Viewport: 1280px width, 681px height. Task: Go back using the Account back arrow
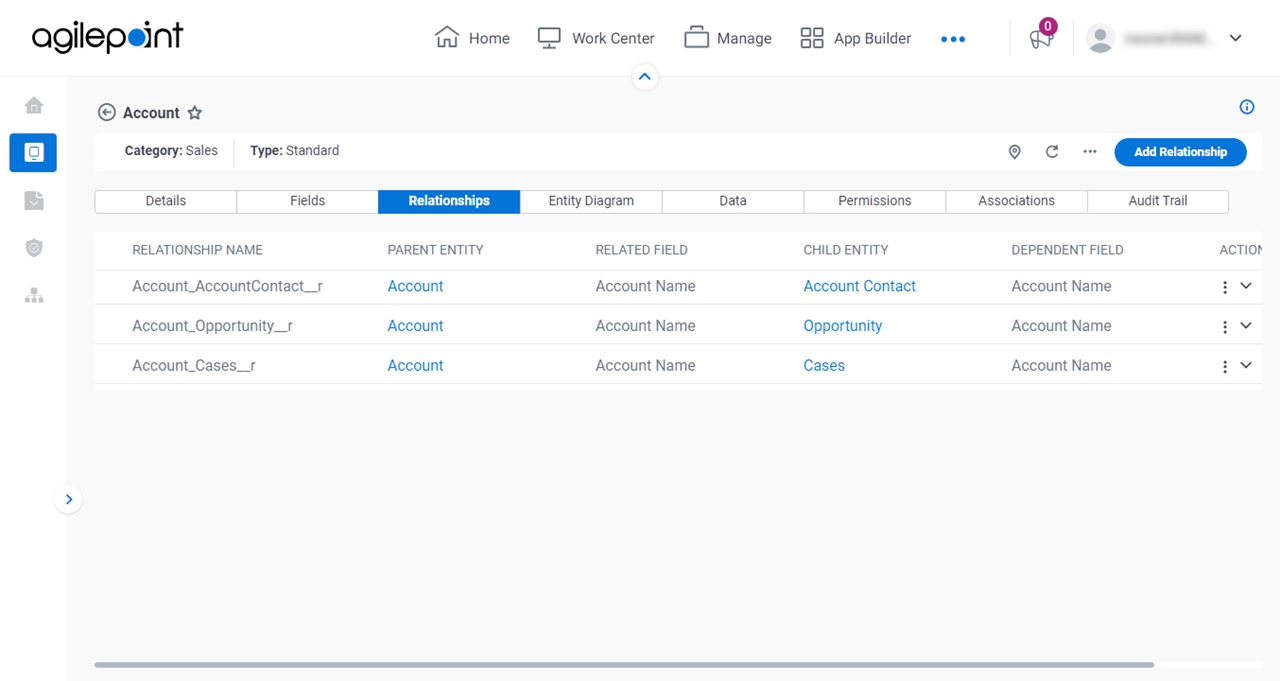(107, 113)
